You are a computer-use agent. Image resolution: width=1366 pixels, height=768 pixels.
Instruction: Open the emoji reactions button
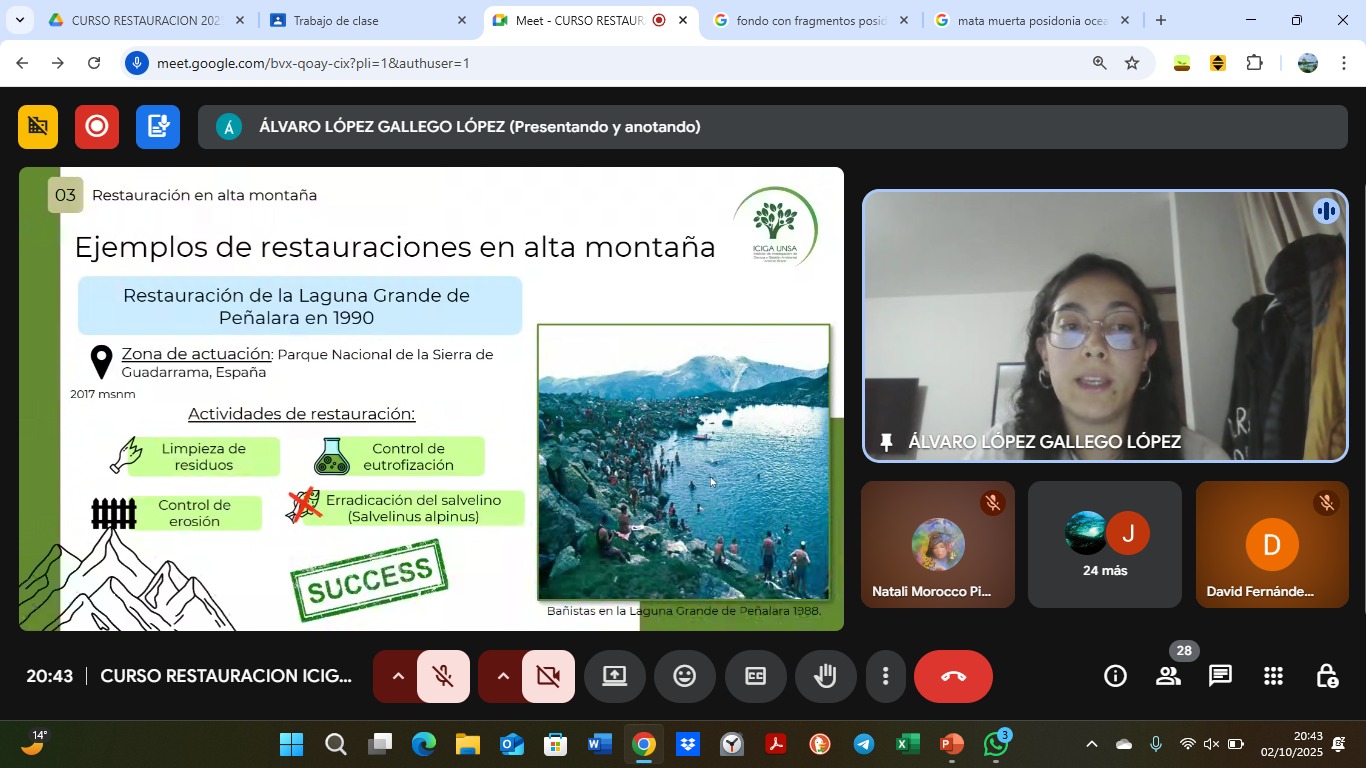pyautogui.click(x=684, y=677)
